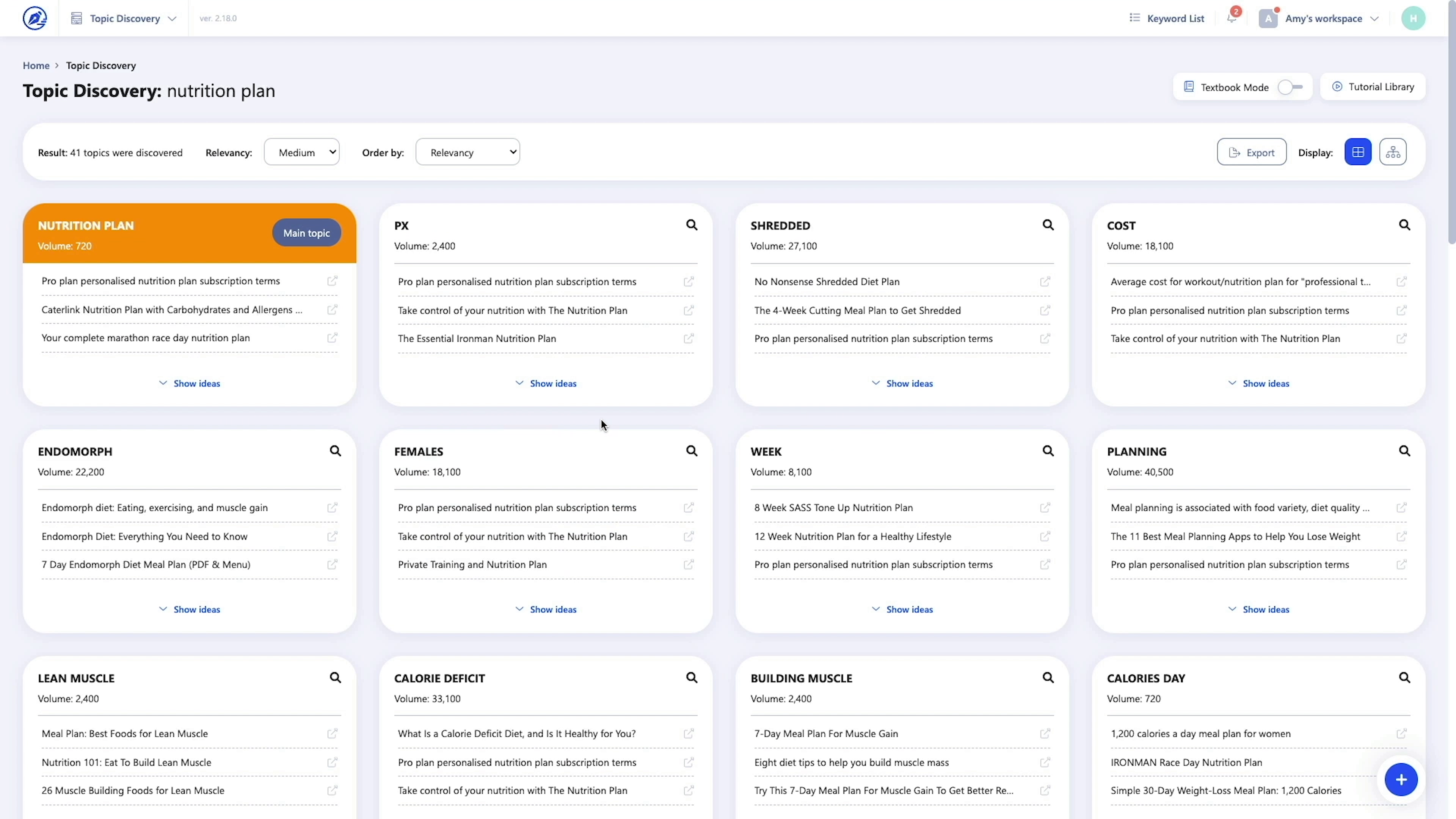The width and height of the screenshot is (1456, 819).
Task: Select the grid Display view icon
Action: tap(1358, 152)
